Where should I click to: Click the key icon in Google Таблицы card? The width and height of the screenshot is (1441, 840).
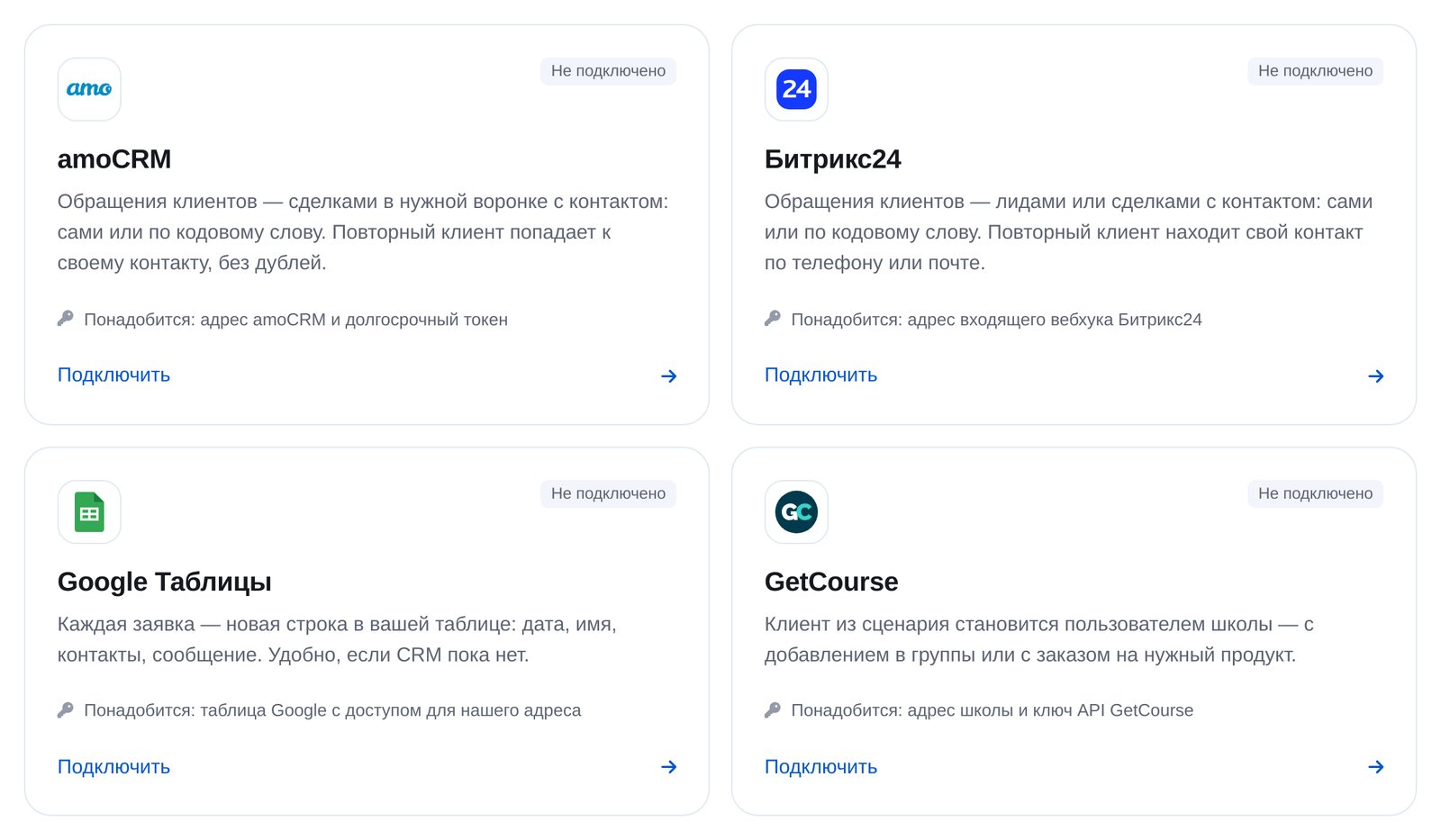[x=65, y=709]
